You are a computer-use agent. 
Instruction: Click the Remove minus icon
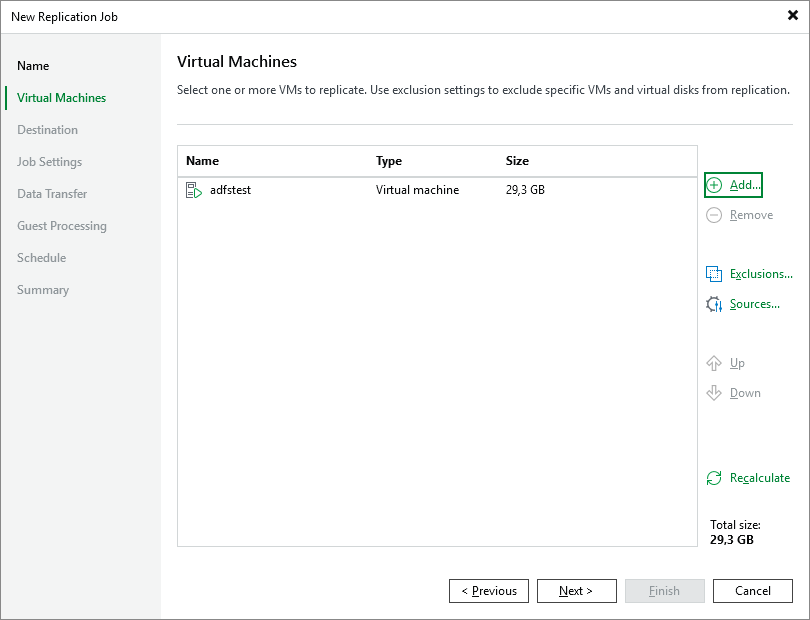pyautogui.click(x=714, y=215)
